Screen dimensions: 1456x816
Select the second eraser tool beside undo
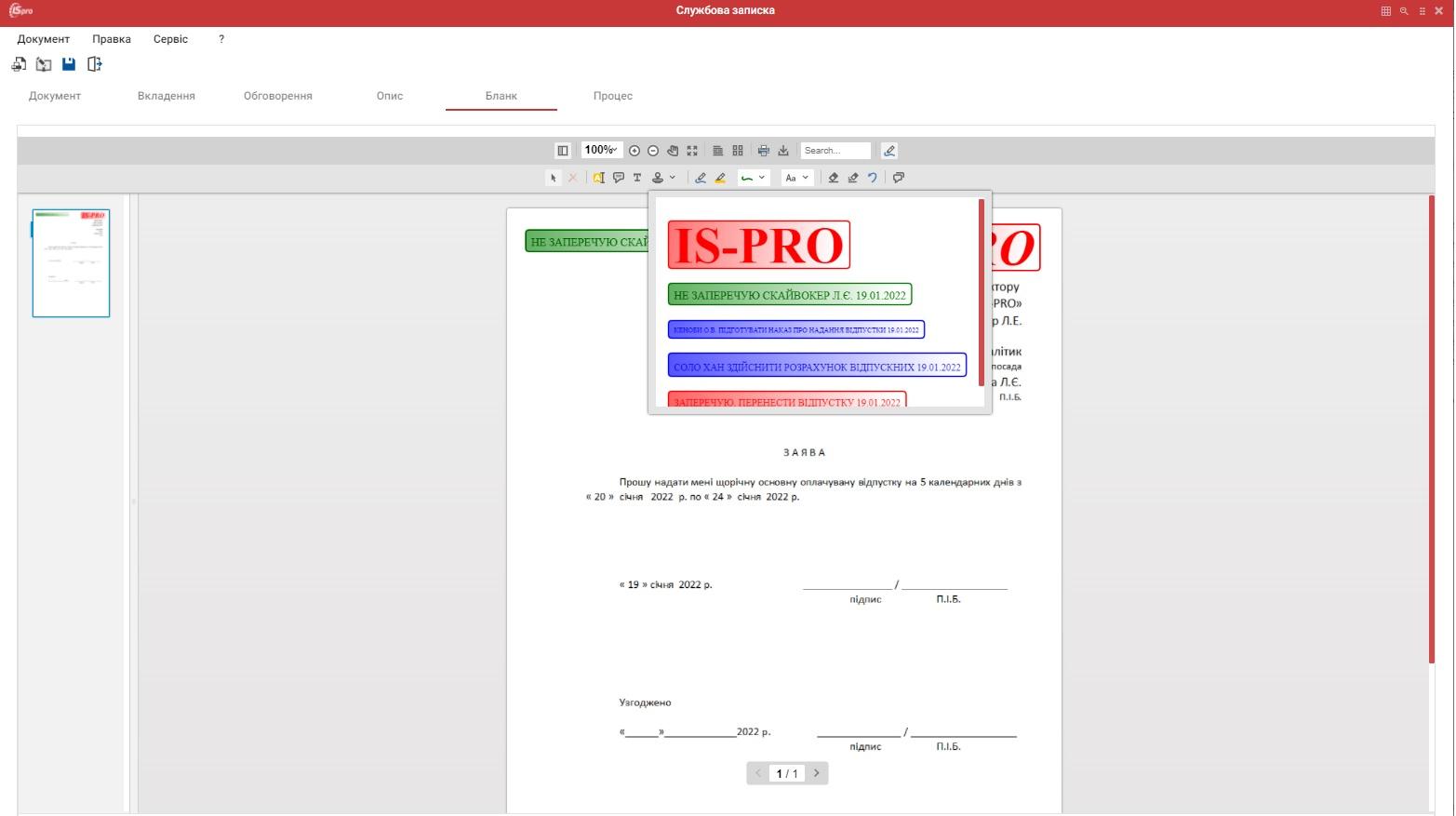click(x=853, y=178)
